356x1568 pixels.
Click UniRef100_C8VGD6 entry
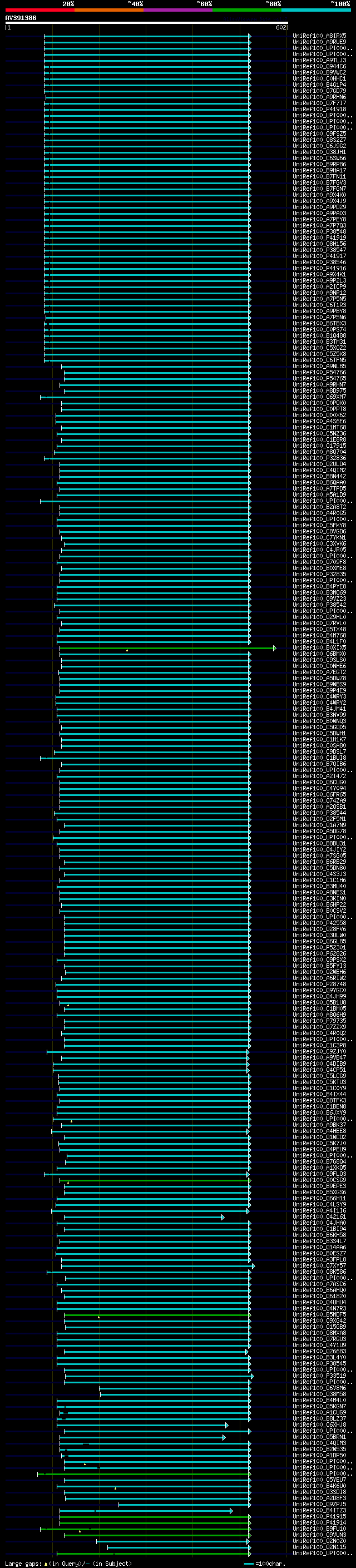click(319, 531)
